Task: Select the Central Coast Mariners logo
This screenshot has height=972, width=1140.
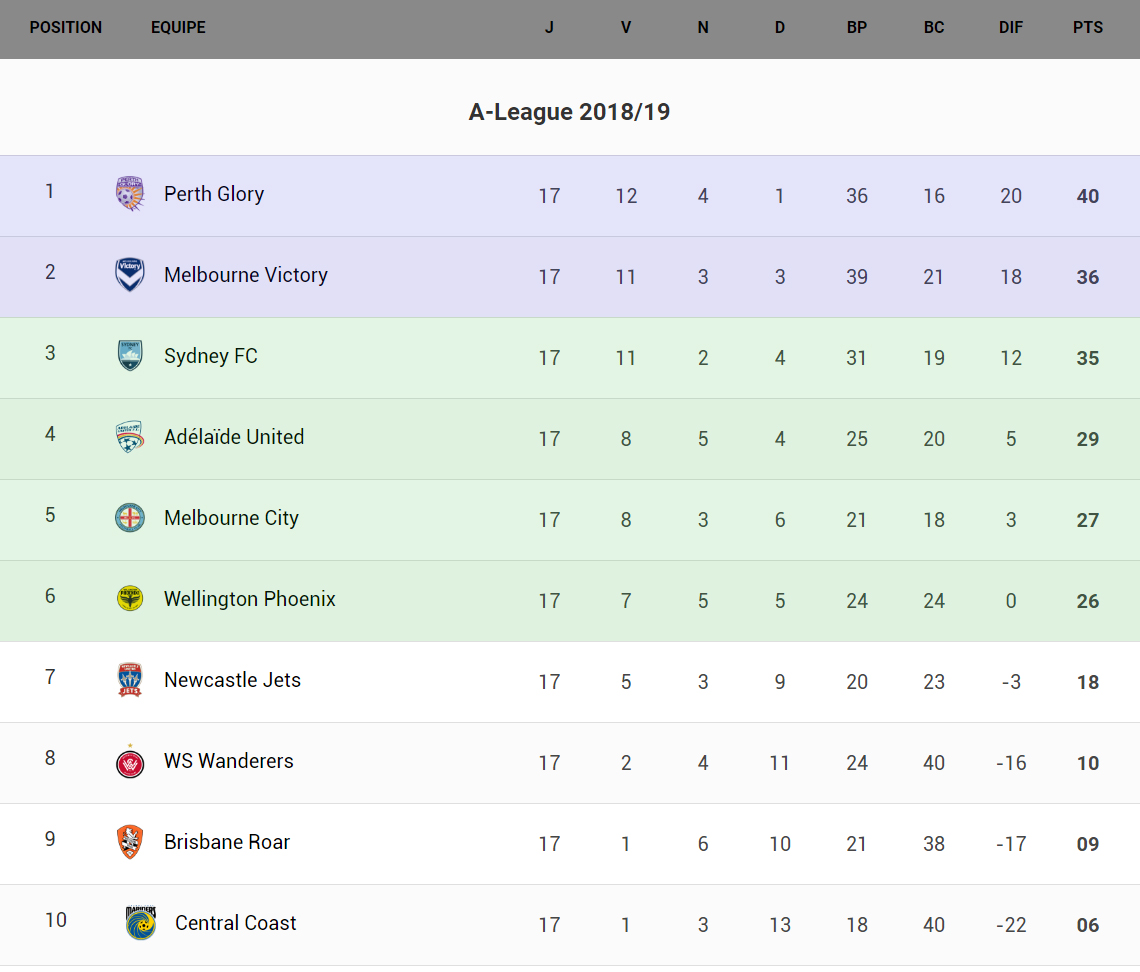Action: (141, 923)
